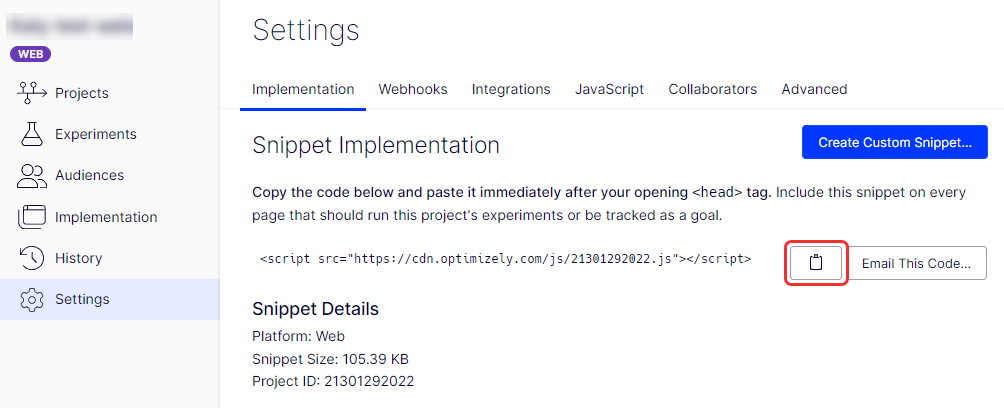Select the Implementation tab in Settings
Image resolution: width=1004 pixels, height=408 pixels.
click(x=303, y=89)
